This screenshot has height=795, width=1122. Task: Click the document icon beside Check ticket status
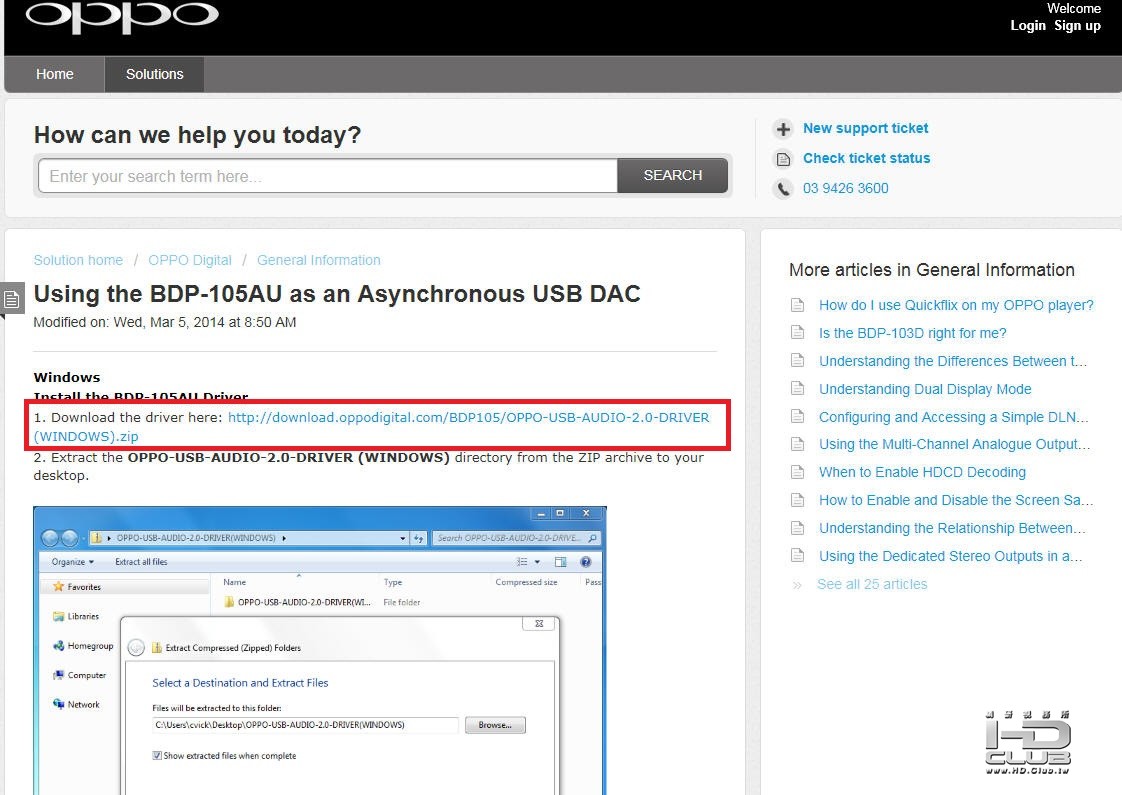[x=784, y=159]
